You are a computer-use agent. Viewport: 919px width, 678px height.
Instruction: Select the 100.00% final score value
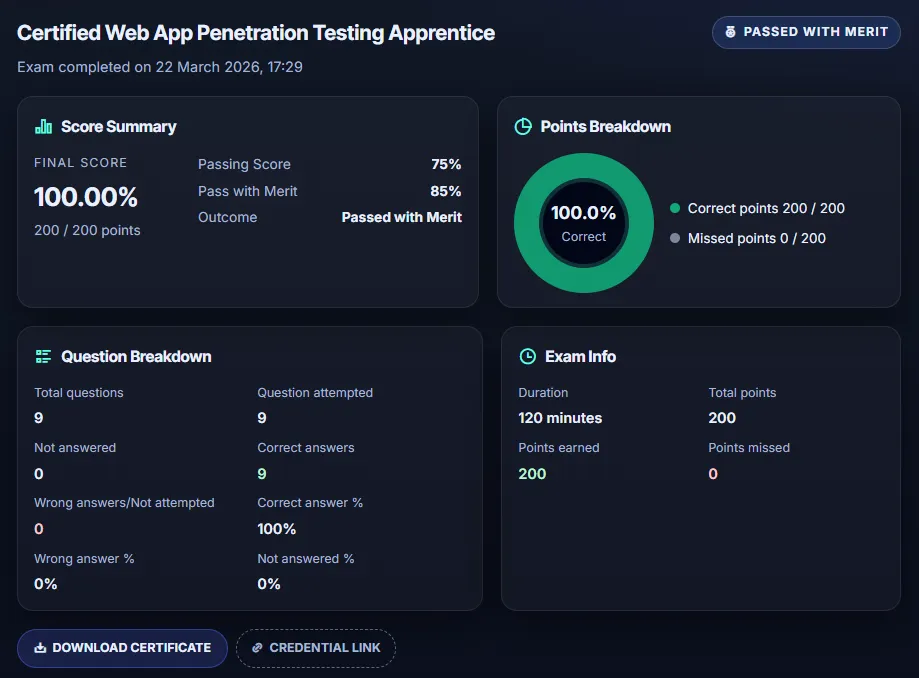tap(86, 197)
